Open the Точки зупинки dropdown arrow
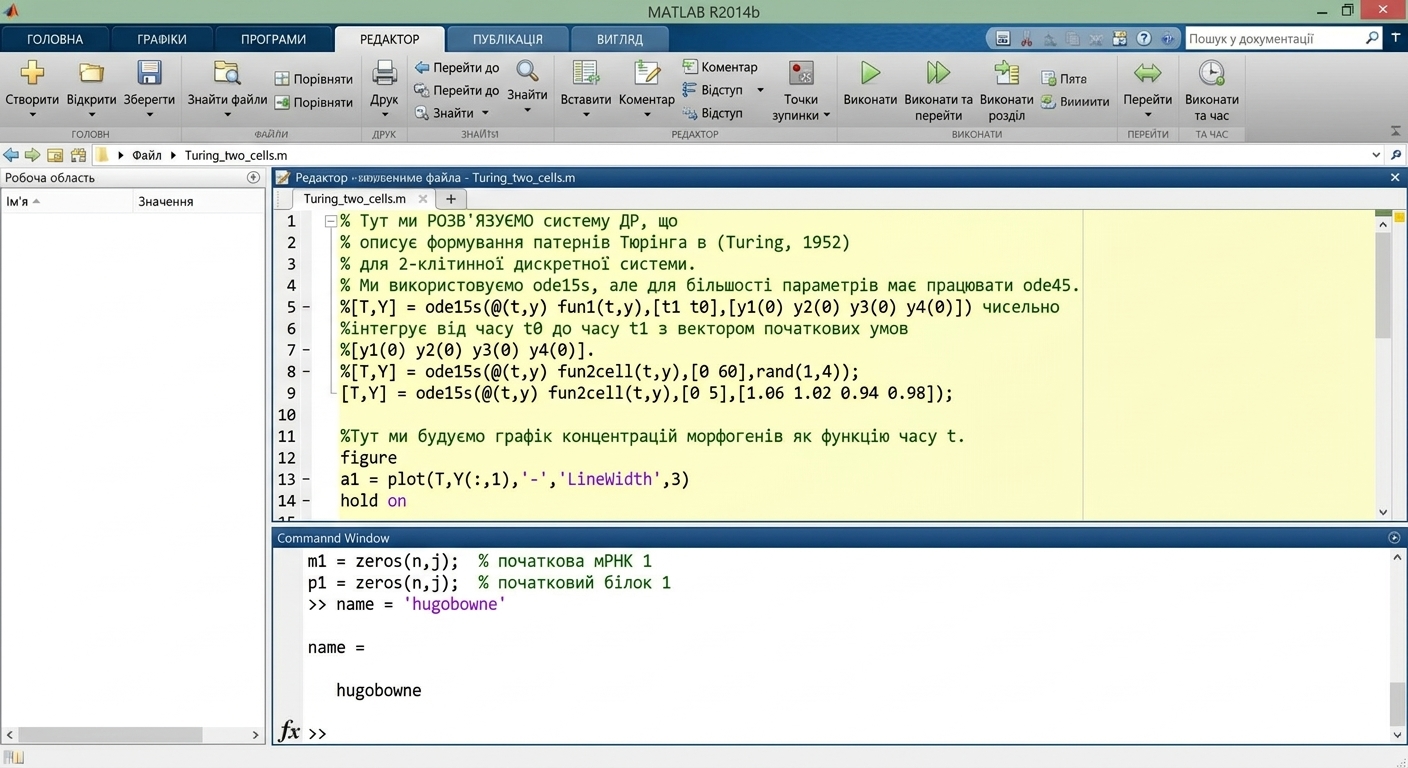Screen dimensions: 1408x768 tap(827, 116)
